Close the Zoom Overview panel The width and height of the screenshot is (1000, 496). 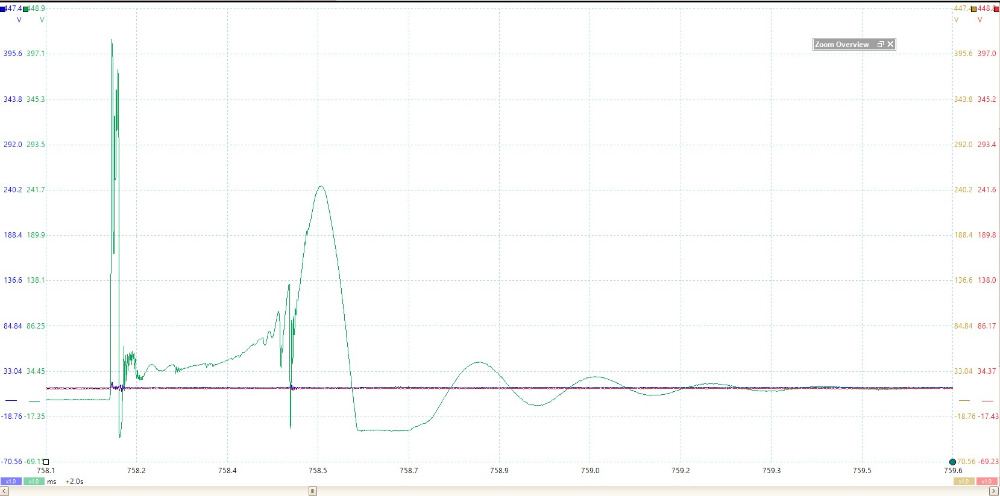tap(890, 44)
